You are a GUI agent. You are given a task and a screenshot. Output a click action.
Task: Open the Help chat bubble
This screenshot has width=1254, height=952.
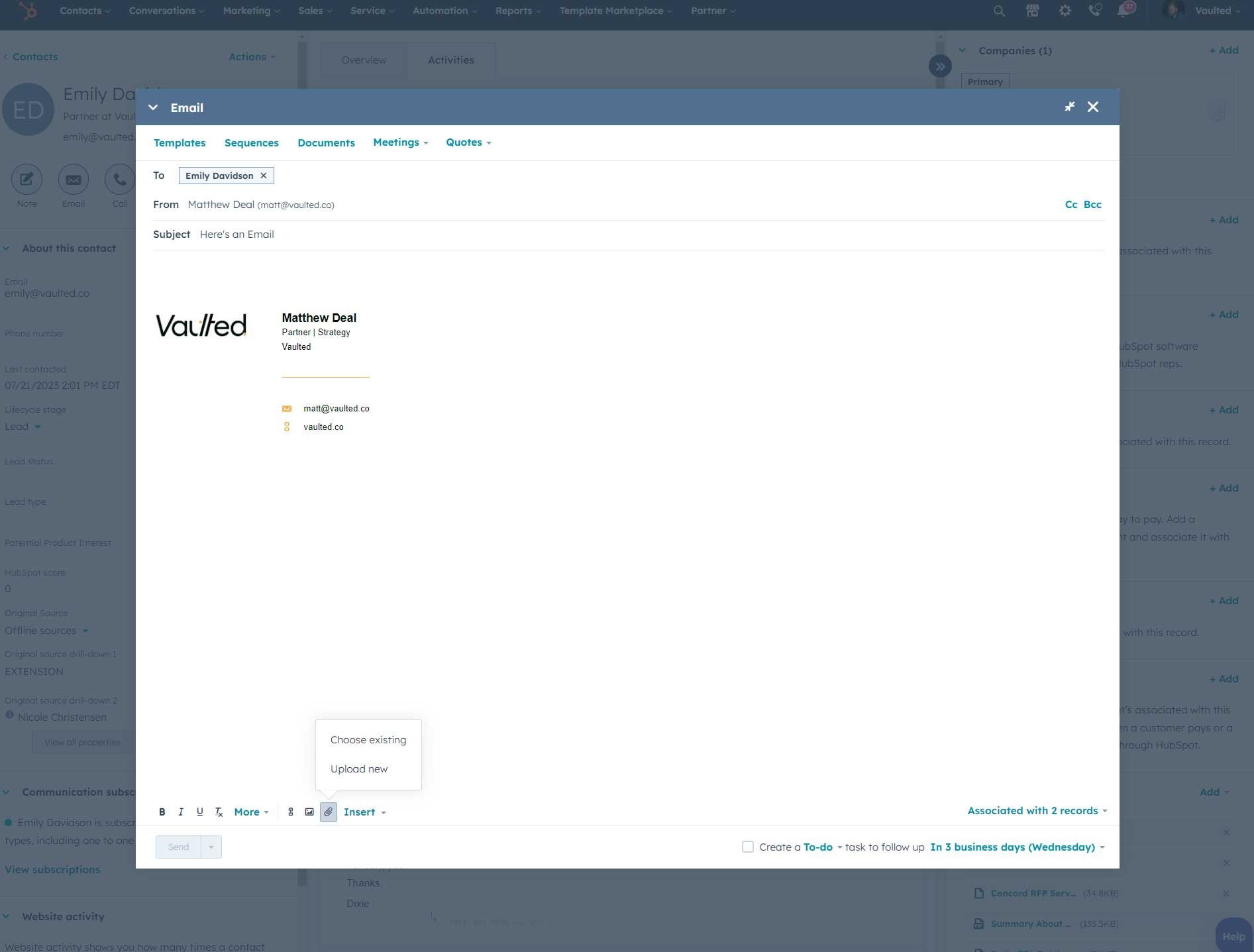tap(1233, 935)
